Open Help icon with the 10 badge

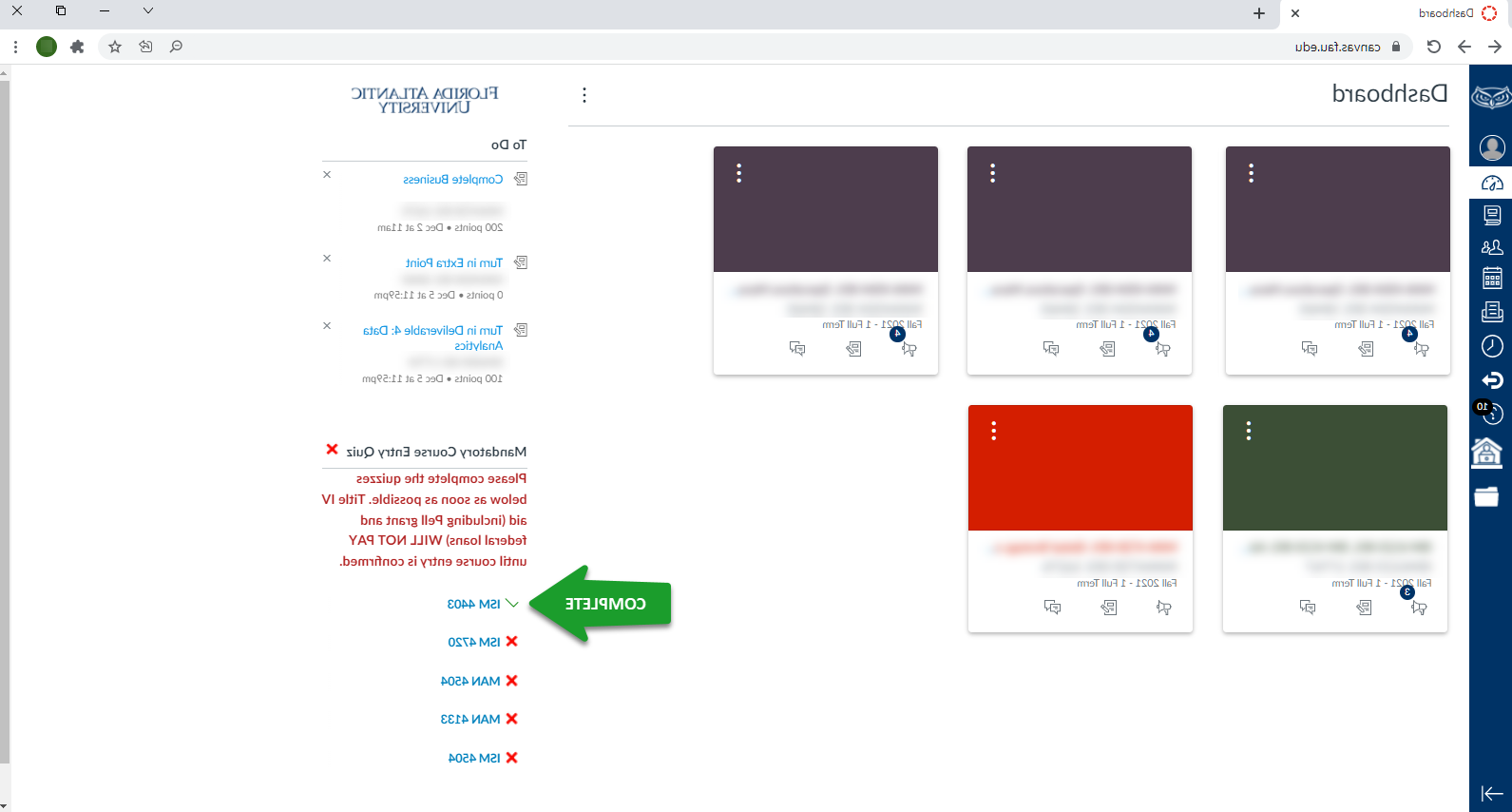pyautogui.click(x=1490, y=412)
